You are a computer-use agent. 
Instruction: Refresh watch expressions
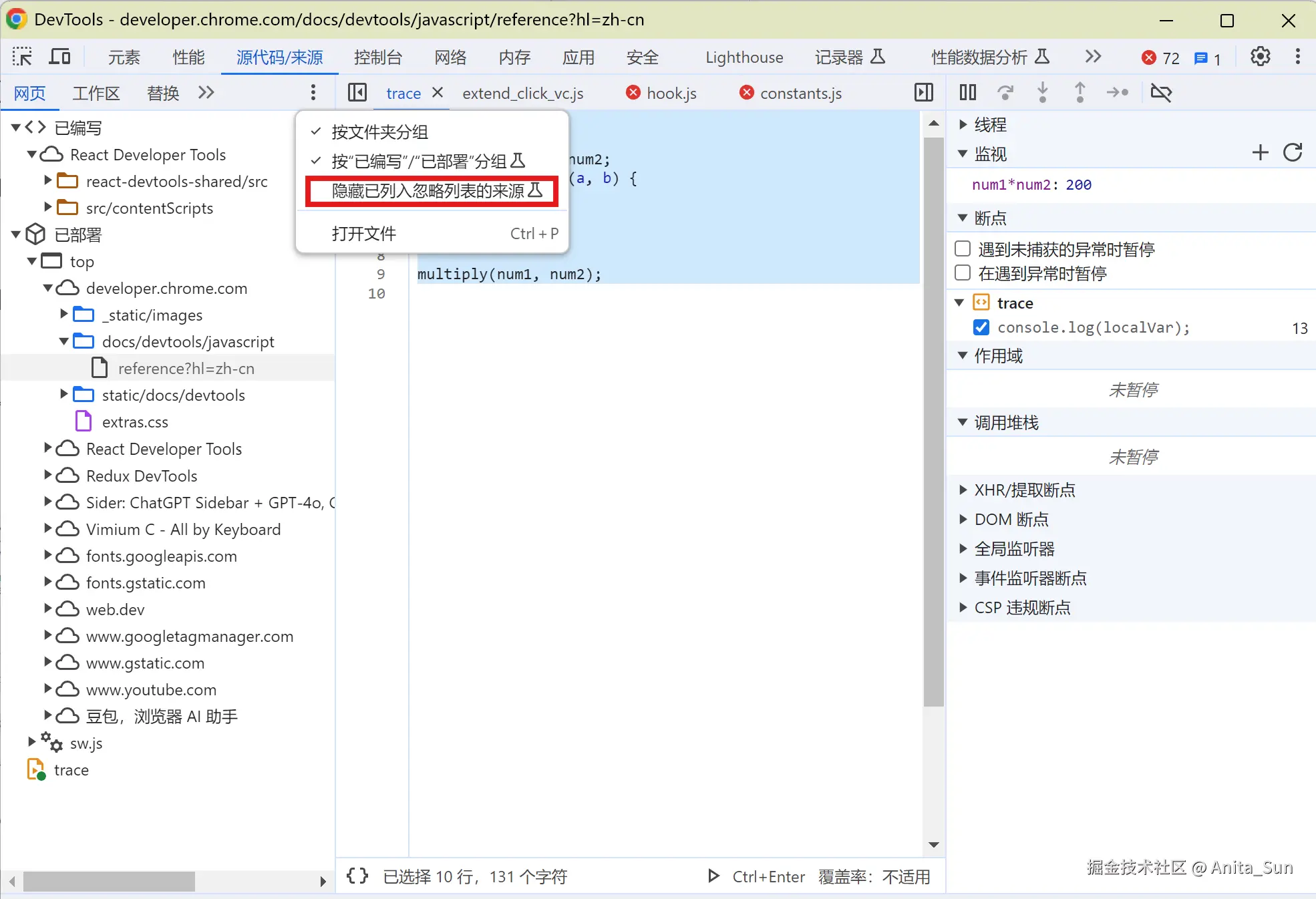1293,153
